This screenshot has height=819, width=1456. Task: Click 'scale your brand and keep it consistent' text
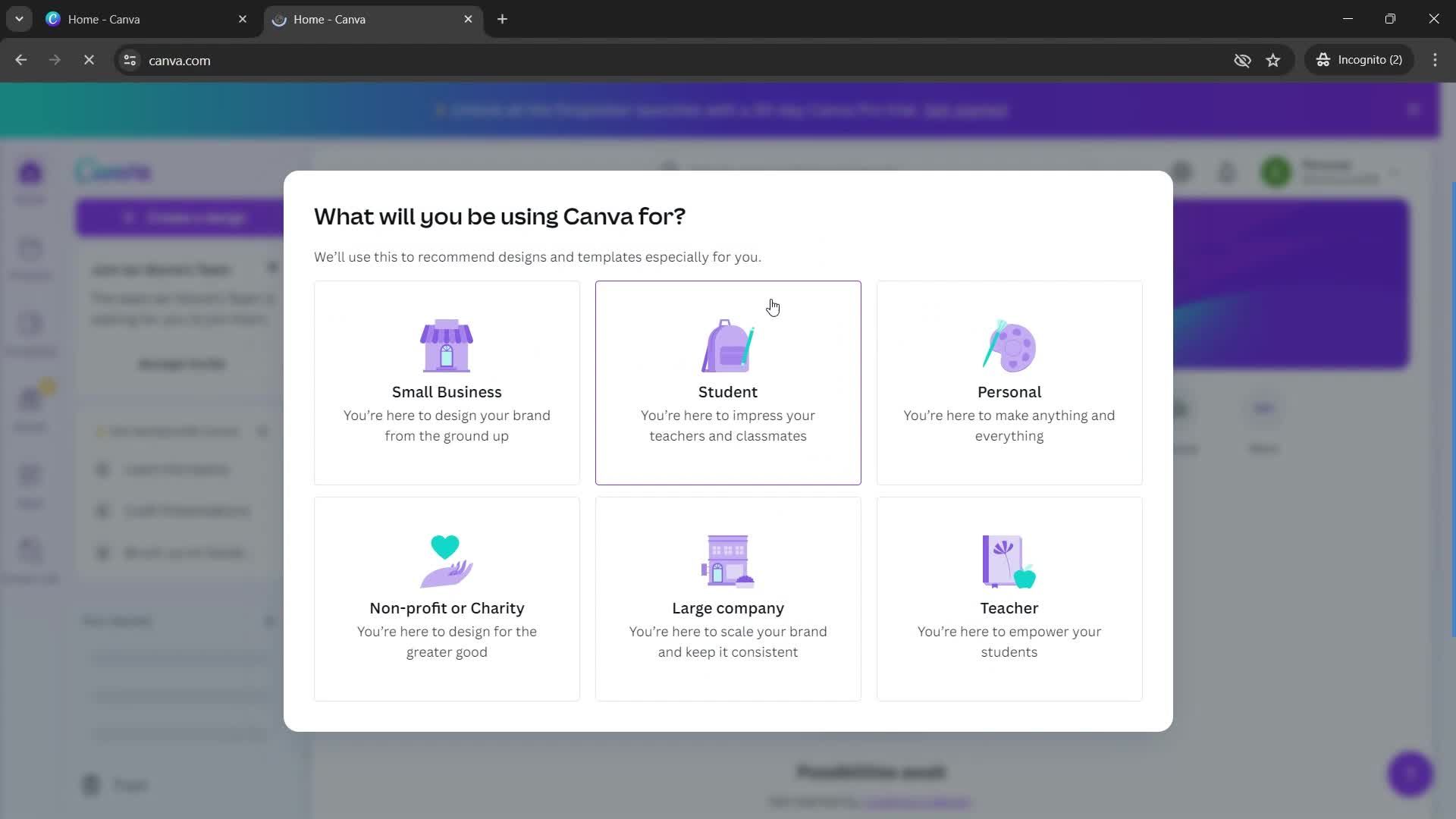728,642
